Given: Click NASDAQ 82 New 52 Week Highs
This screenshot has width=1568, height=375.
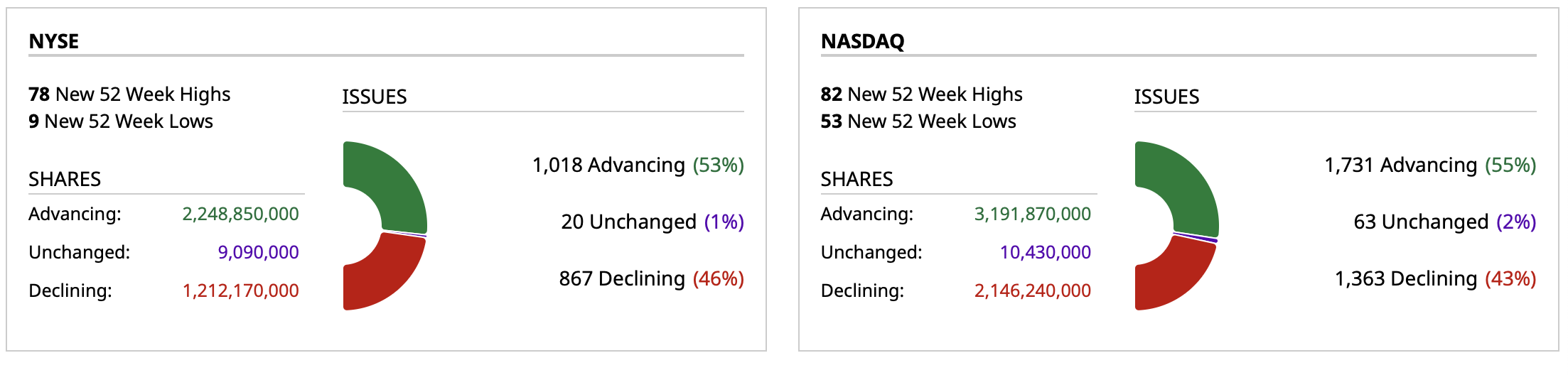Looking at the screenshot, I should coord(921,94).
